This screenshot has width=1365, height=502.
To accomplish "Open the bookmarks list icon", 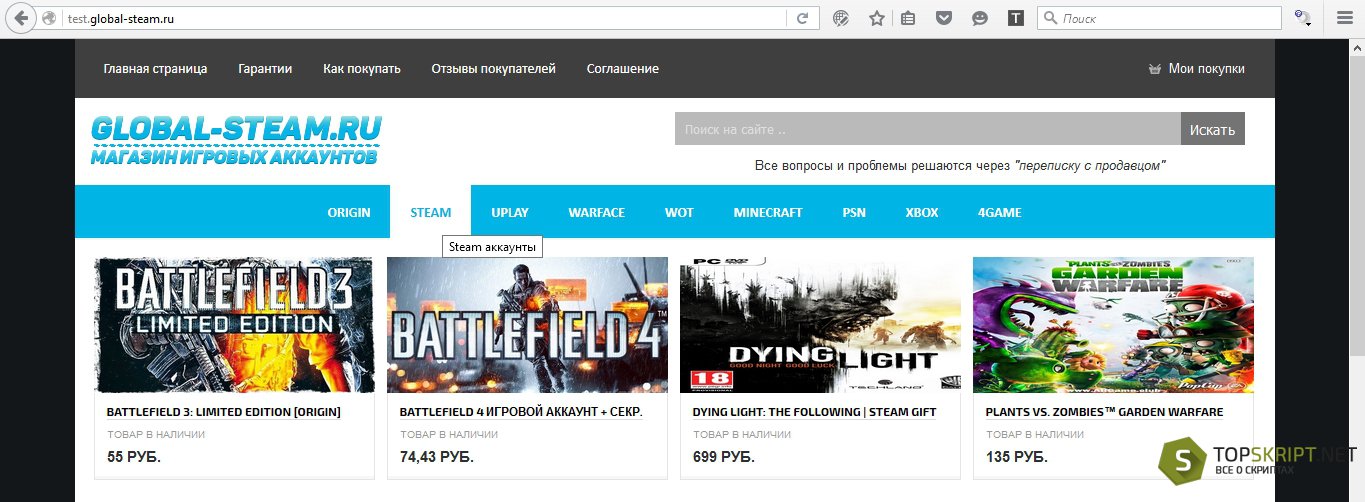I will 908,18.
